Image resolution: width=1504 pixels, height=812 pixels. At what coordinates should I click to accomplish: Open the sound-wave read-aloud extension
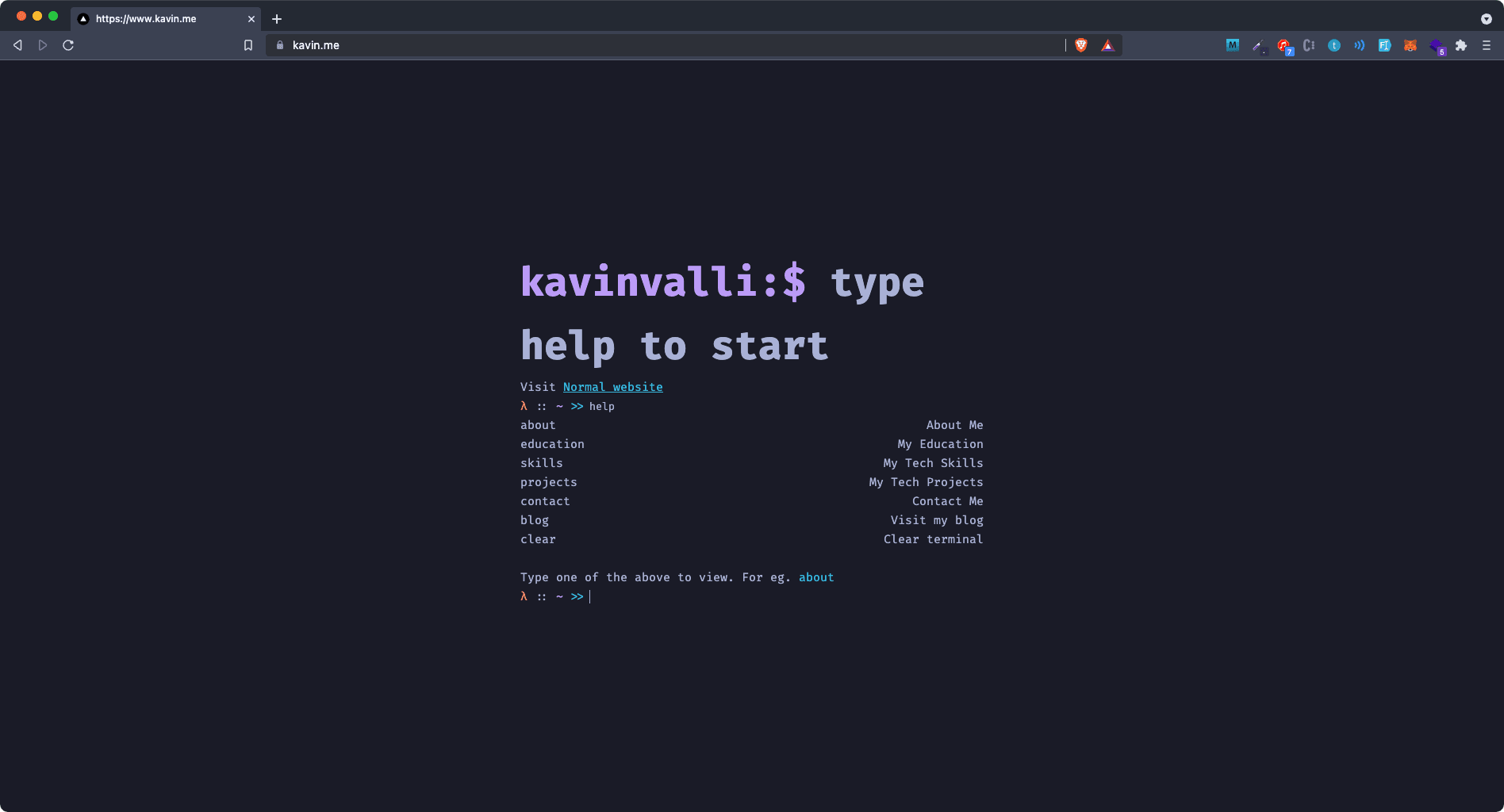click(1359, 45)
